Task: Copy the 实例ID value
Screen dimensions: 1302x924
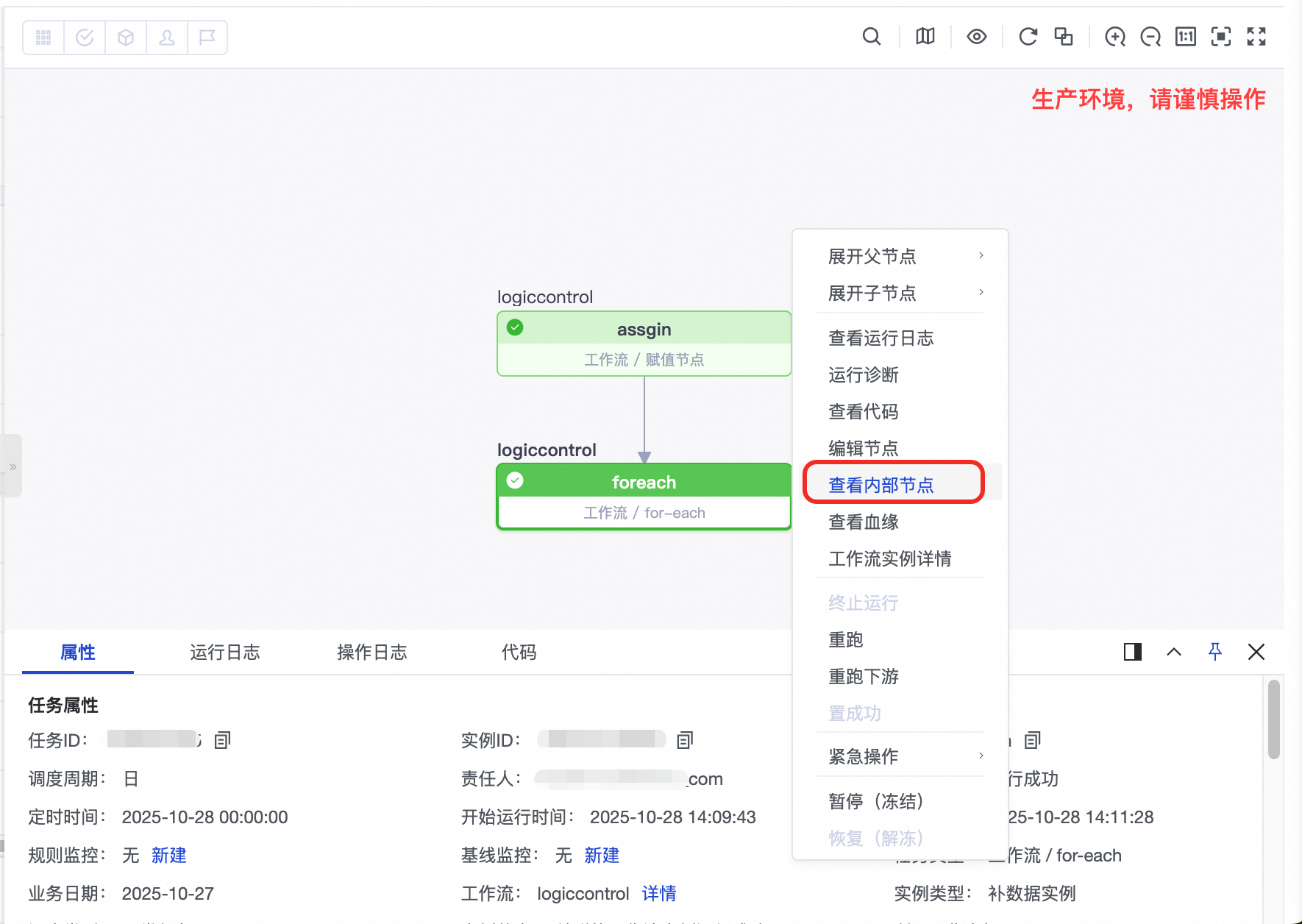Action: [x=685, y=740]
